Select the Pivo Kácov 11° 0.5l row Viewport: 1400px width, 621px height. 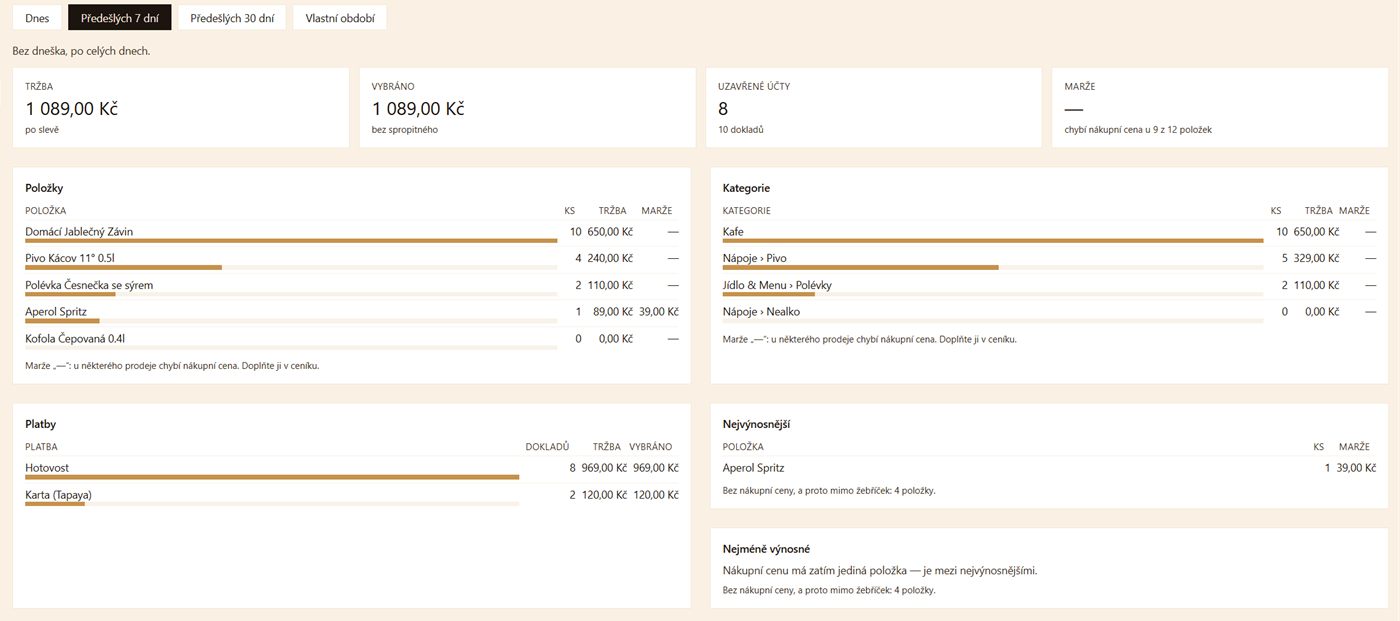[351, 260]
